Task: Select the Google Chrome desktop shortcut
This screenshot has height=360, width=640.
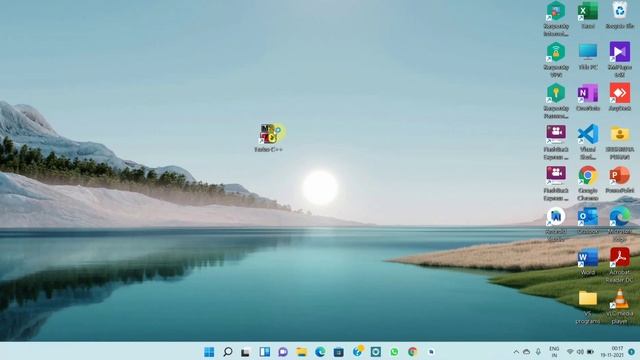Action: (588, 183)
